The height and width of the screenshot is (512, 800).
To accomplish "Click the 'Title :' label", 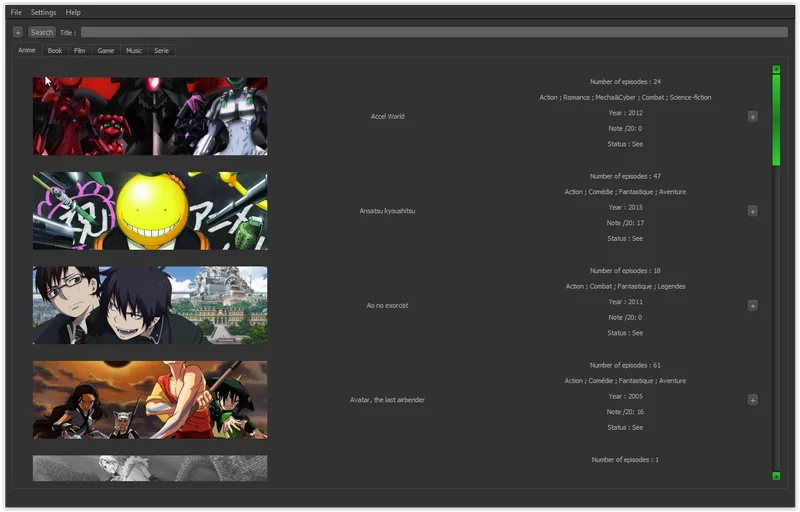I will pyautogui.click(x=68, y=33).
